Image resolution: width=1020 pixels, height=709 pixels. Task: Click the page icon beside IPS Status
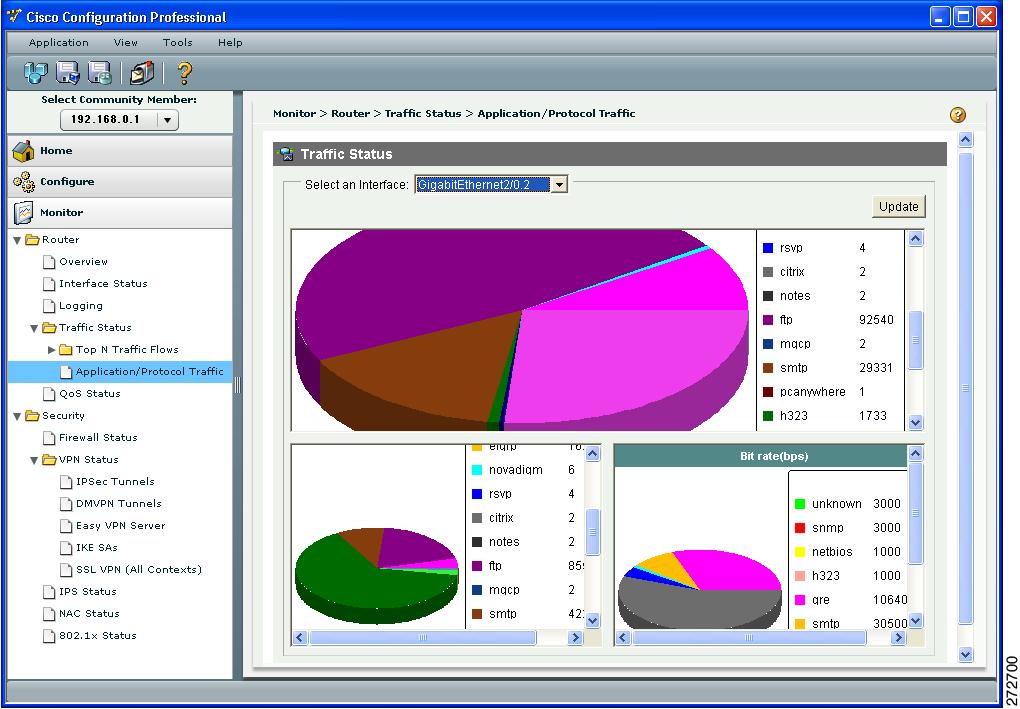click(49, 591)
